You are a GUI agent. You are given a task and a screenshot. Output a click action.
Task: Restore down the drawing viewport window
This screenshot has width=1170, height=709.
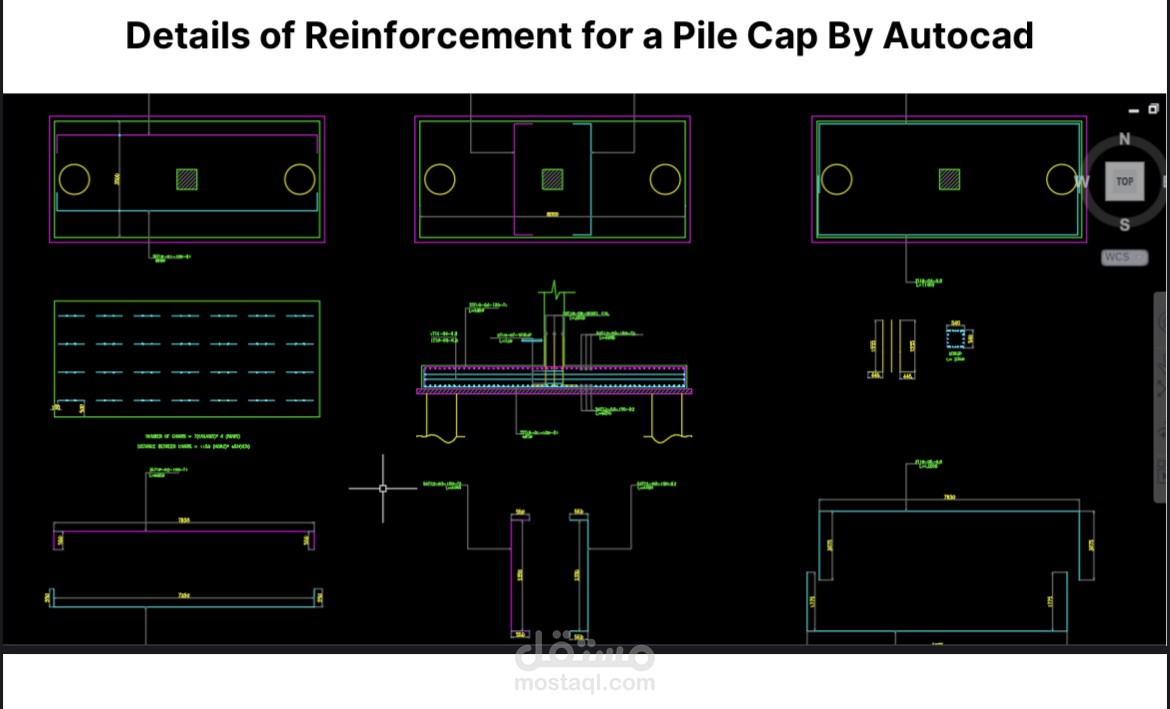pos(1153,110)
